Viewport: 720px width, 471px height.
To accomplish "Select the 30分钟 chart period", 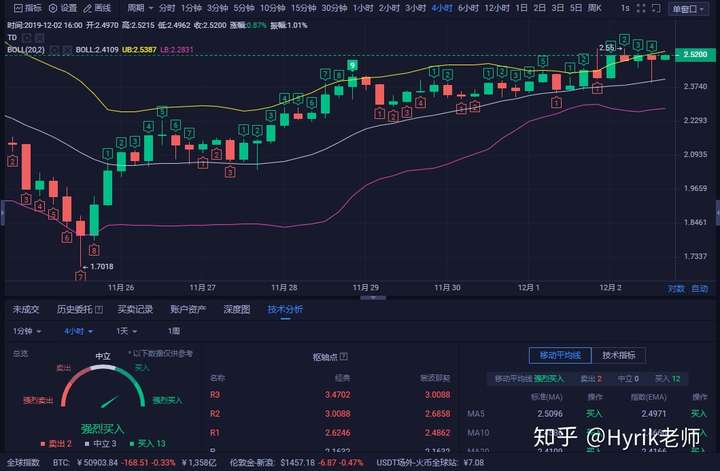I will (334, 8).
